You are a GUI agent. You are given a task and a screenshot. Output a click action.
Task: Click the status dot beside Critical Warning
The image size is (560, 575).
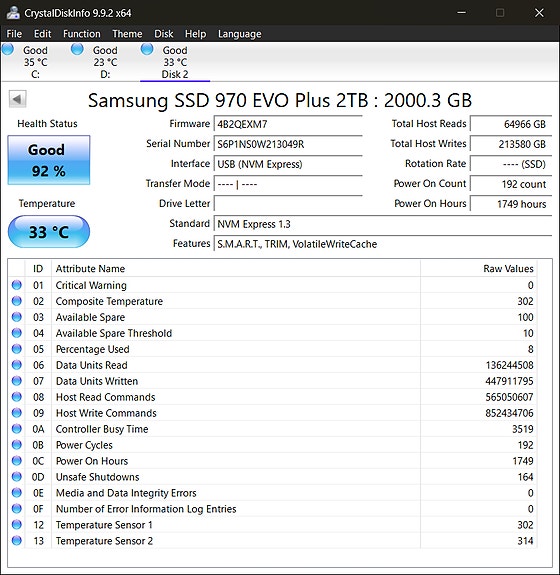pyautogui.click(x=17, y=285)
